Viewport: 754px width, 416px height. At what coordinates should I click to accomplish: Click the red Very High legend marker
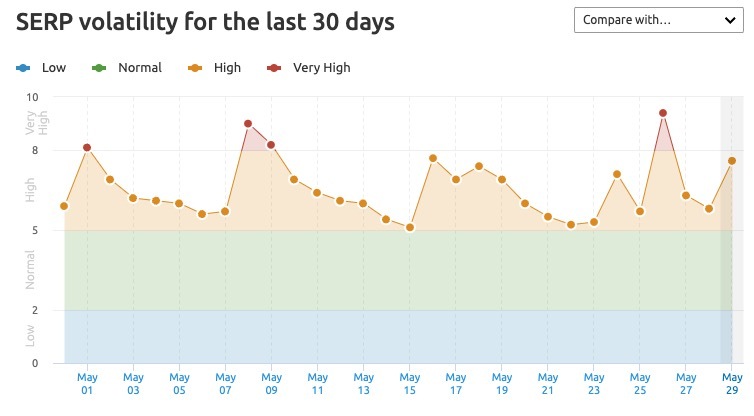coord(274,68)
